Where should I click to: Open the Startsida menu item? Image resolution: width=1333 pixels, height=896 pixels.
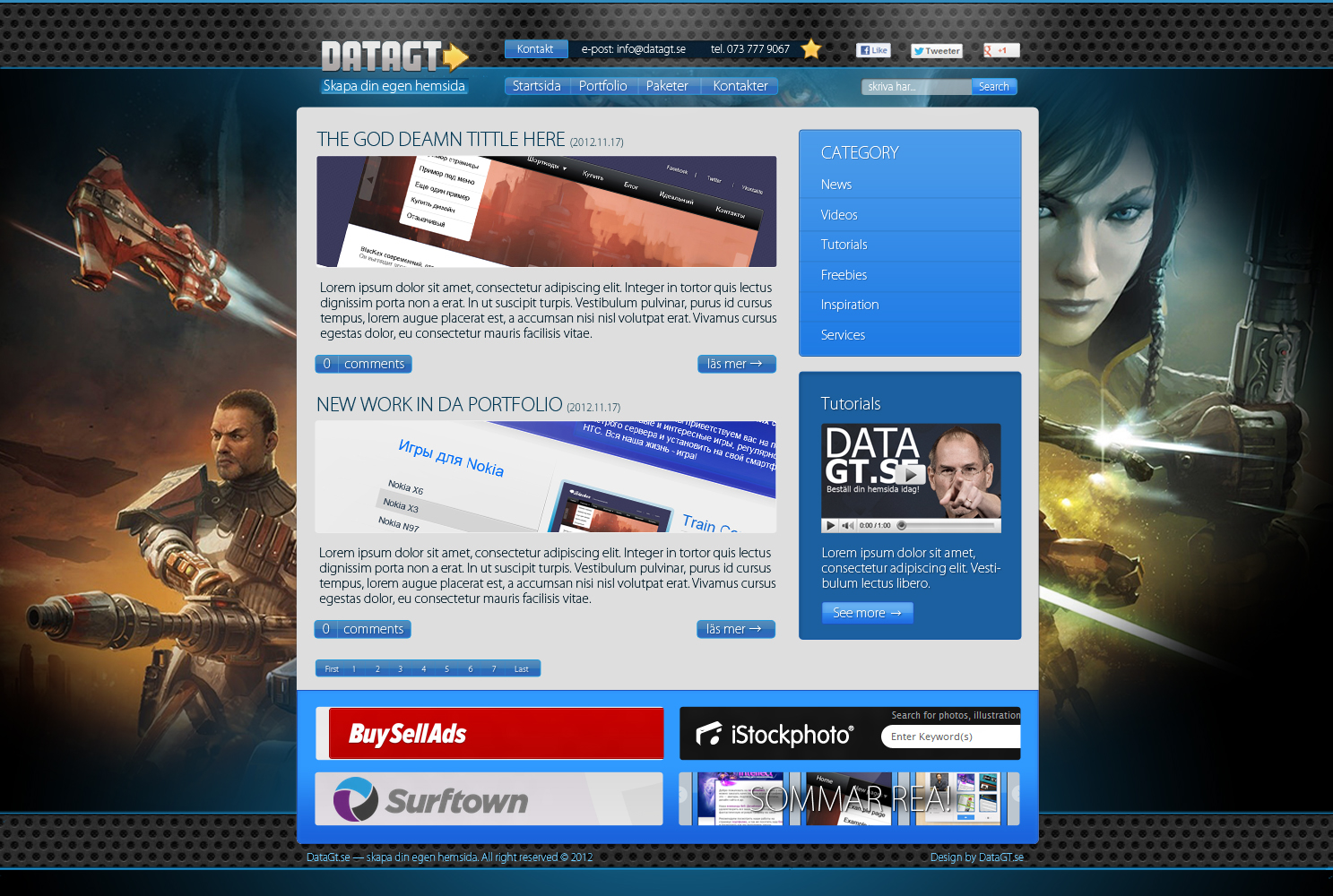click(x=536, y=86)
